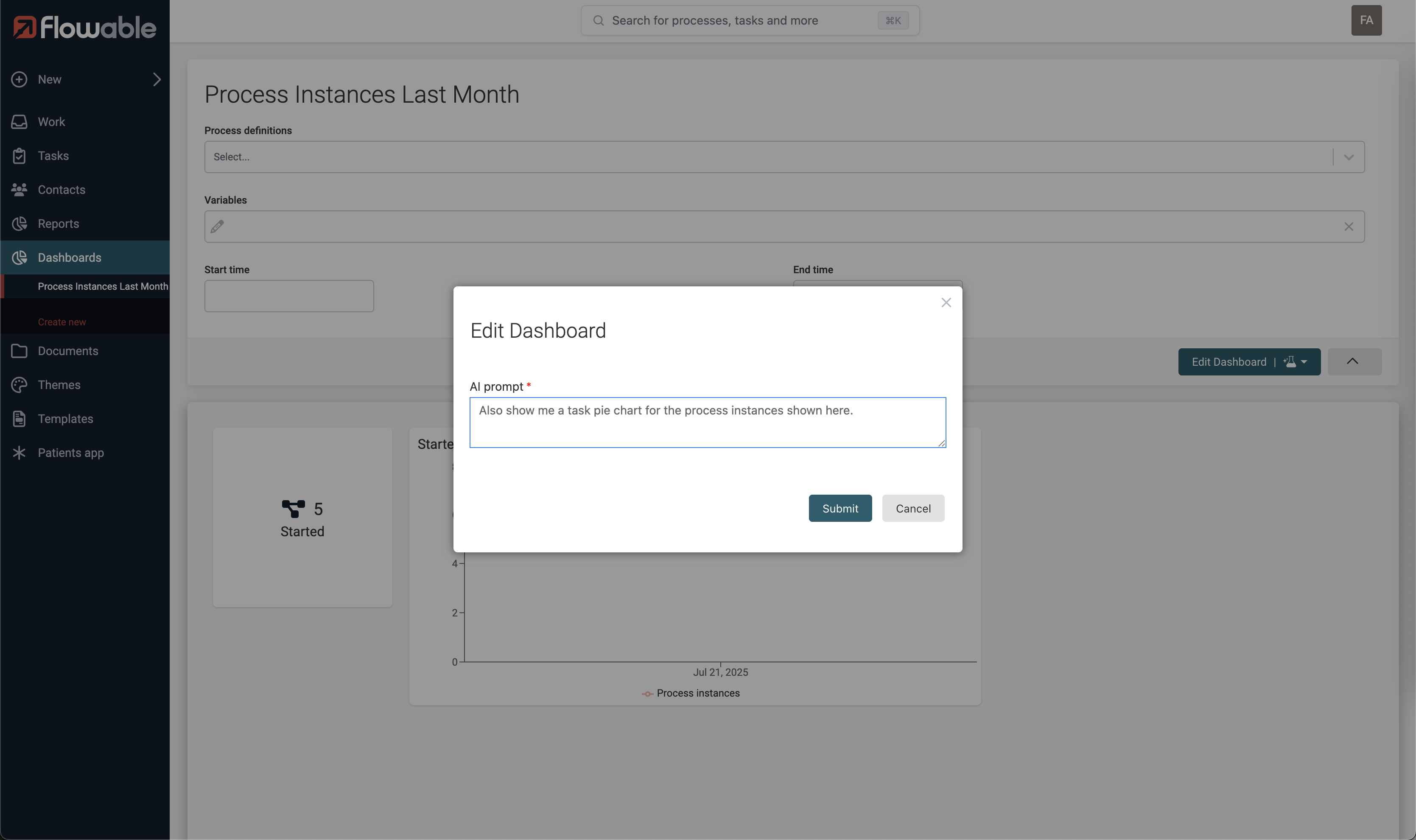Open Process Instances Last Month dashboard

coord(102,286)
